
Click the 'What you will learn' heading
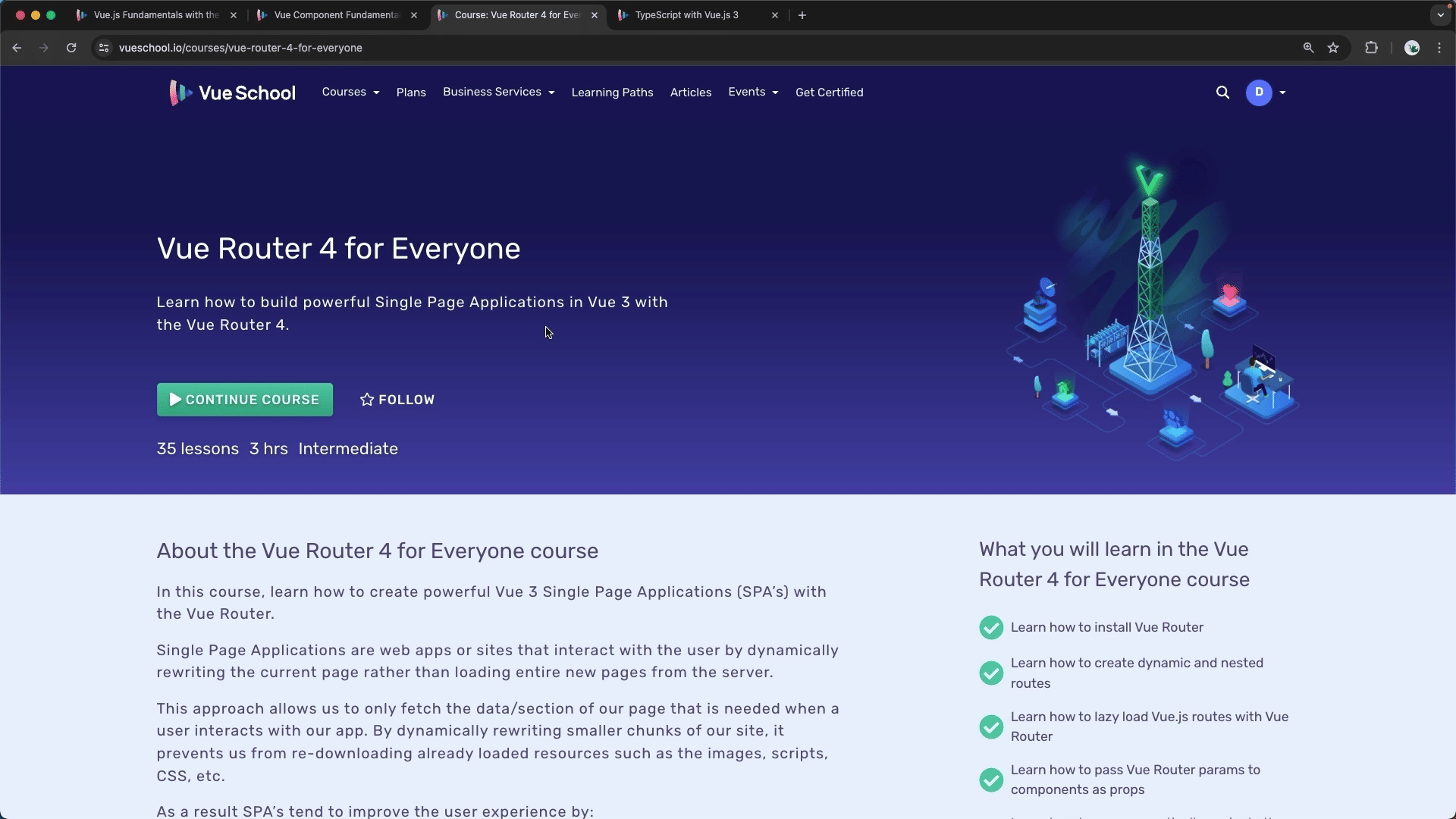[1114, 564]
